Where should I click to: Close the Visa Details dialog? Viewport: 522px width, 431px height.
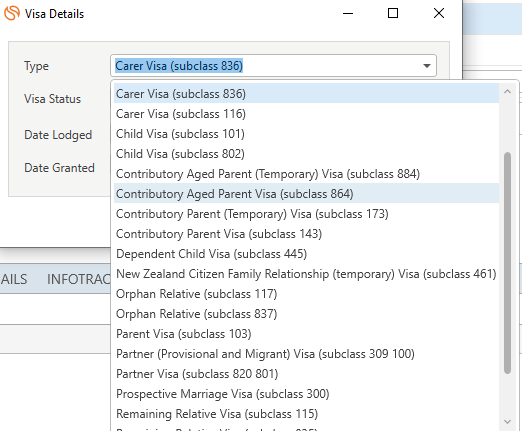[x=439, y=13]
